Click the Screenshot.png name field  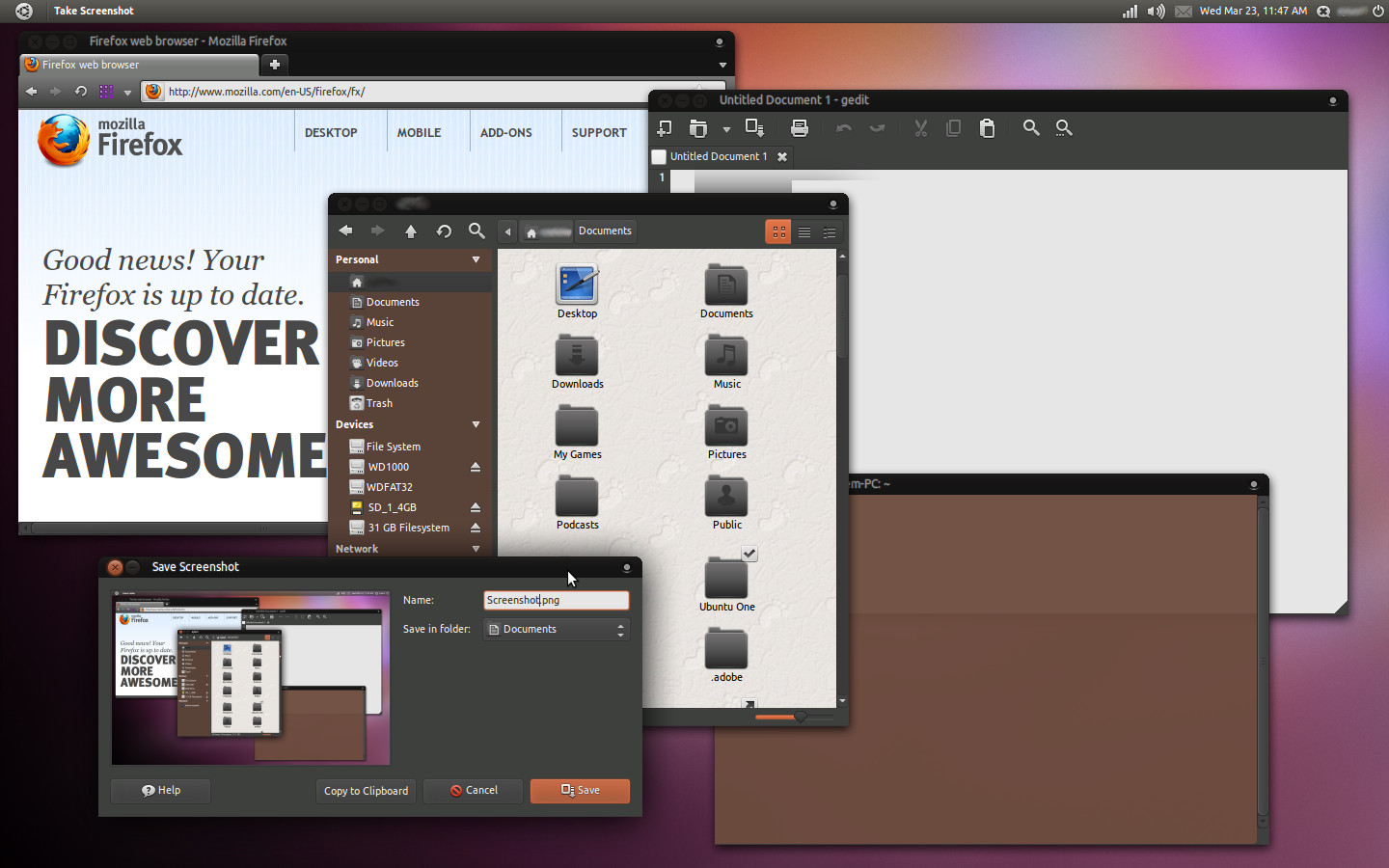[556, 600]
